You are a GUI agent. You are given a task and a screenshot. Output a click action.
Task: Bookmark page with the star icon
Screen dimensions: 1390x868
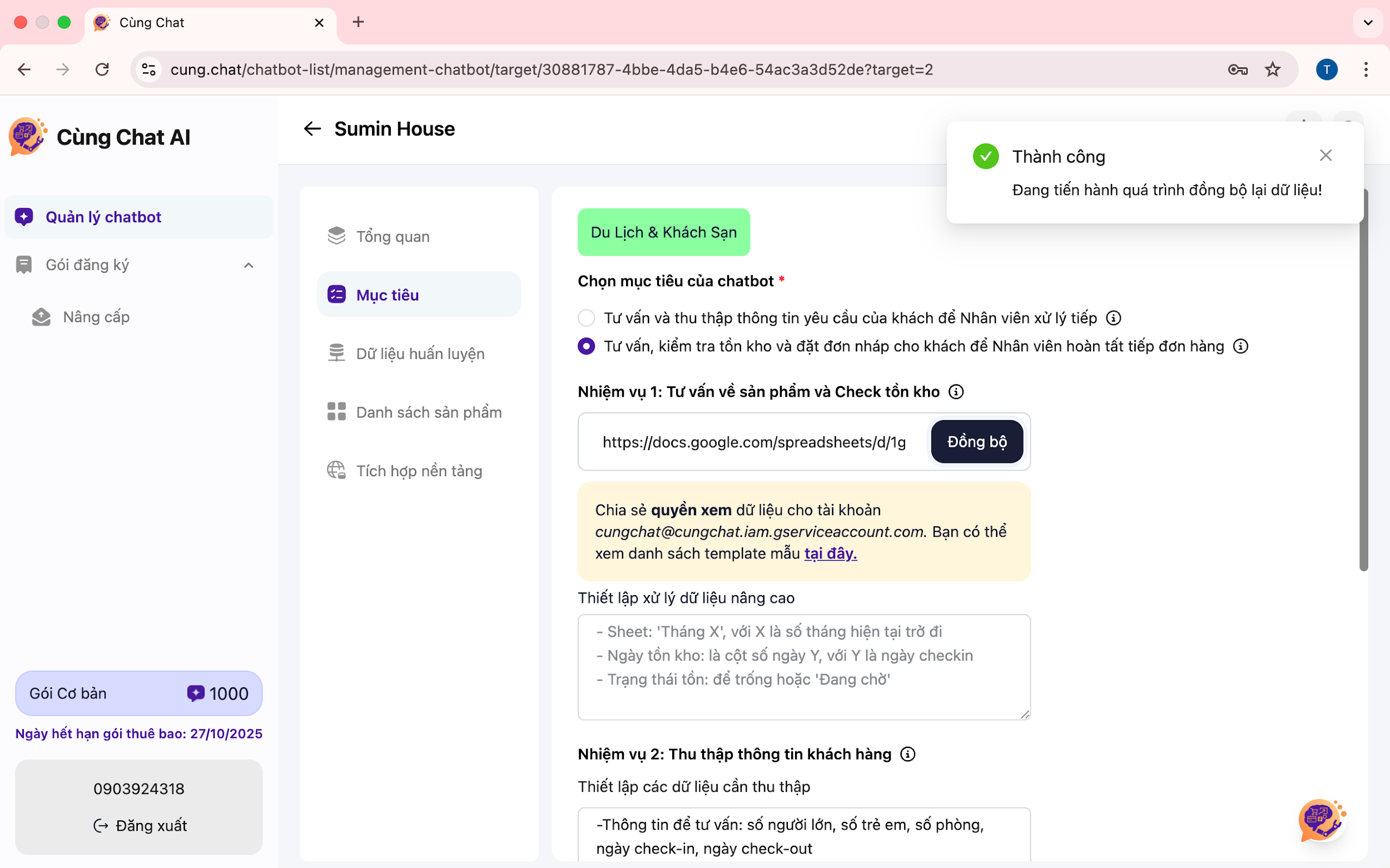[x=1273, y=69]
